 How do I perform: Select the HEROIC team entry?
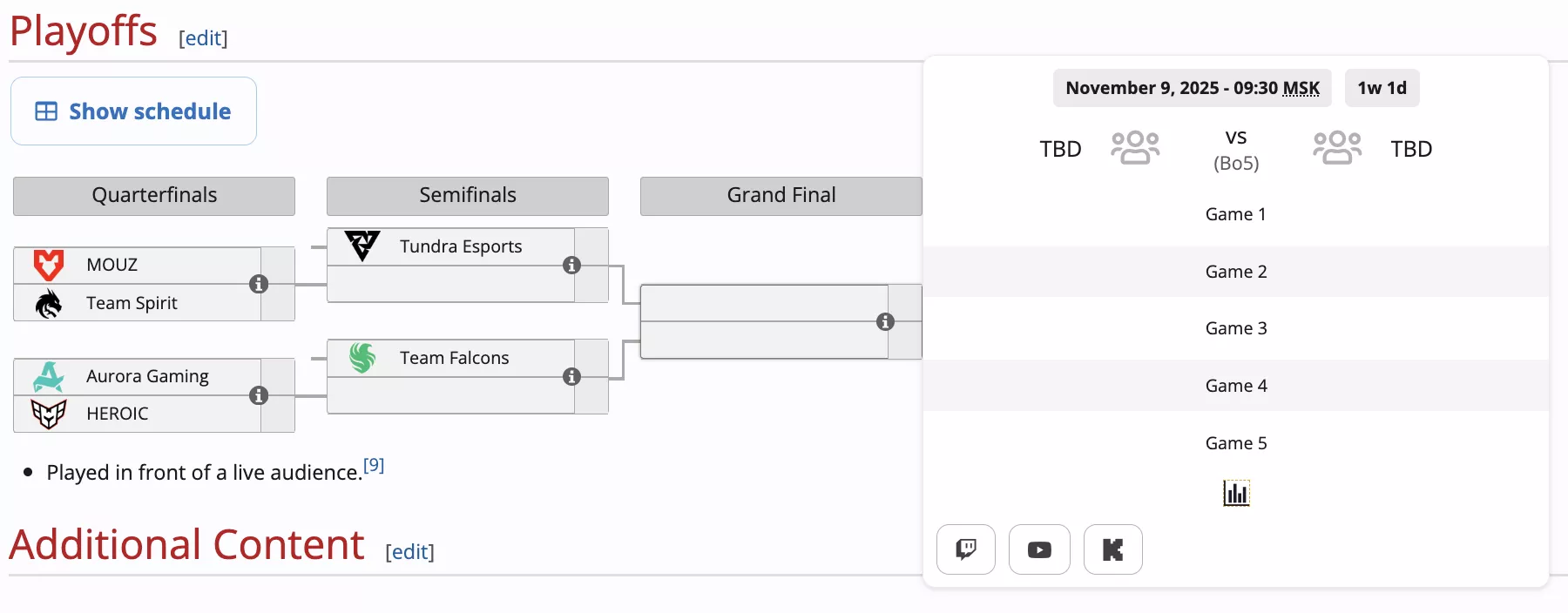tap(117, 414)
